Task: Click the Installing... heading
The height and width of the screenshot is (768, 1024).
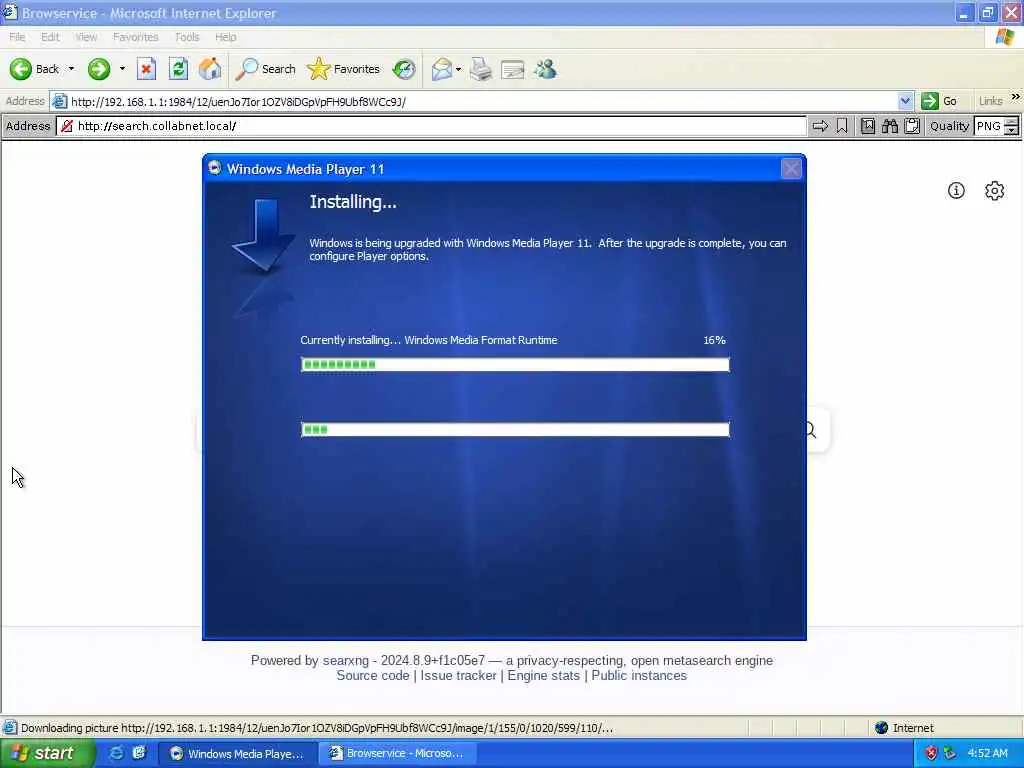Action: [x=353, y=202]
